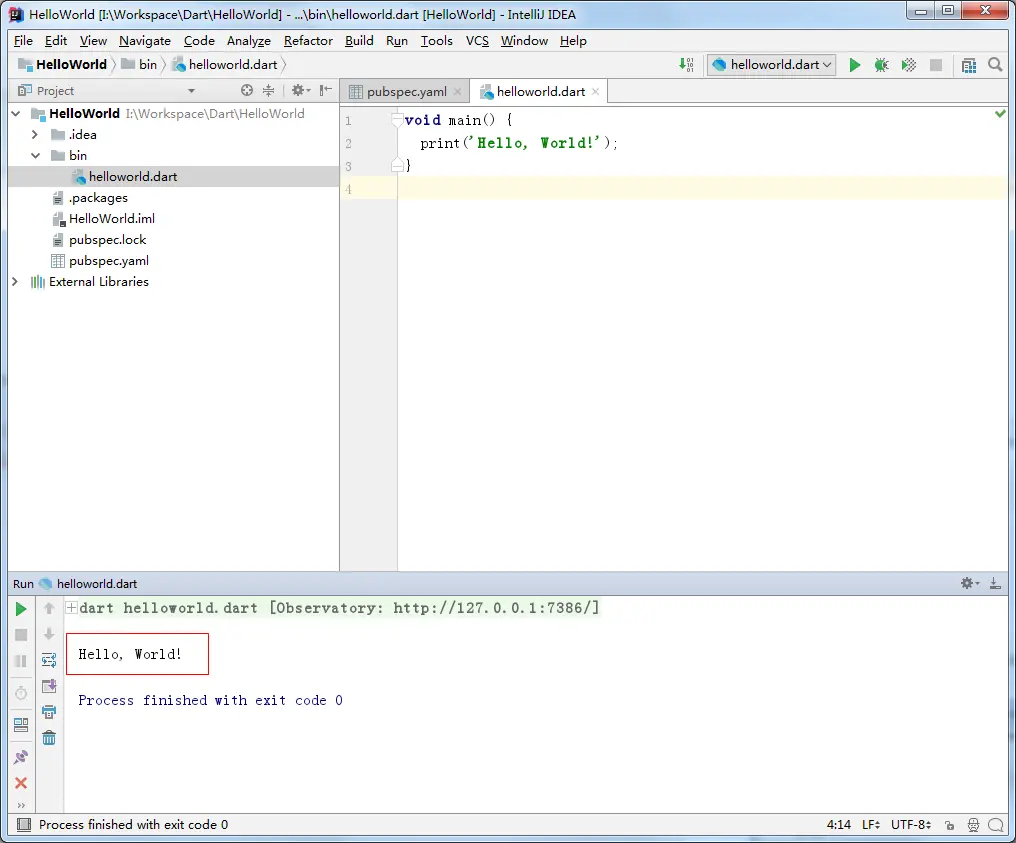The width and height of the screenshot is (1016, 843).
Task: Click the grey Stop button in top toolbar
Action: point(936,65)
